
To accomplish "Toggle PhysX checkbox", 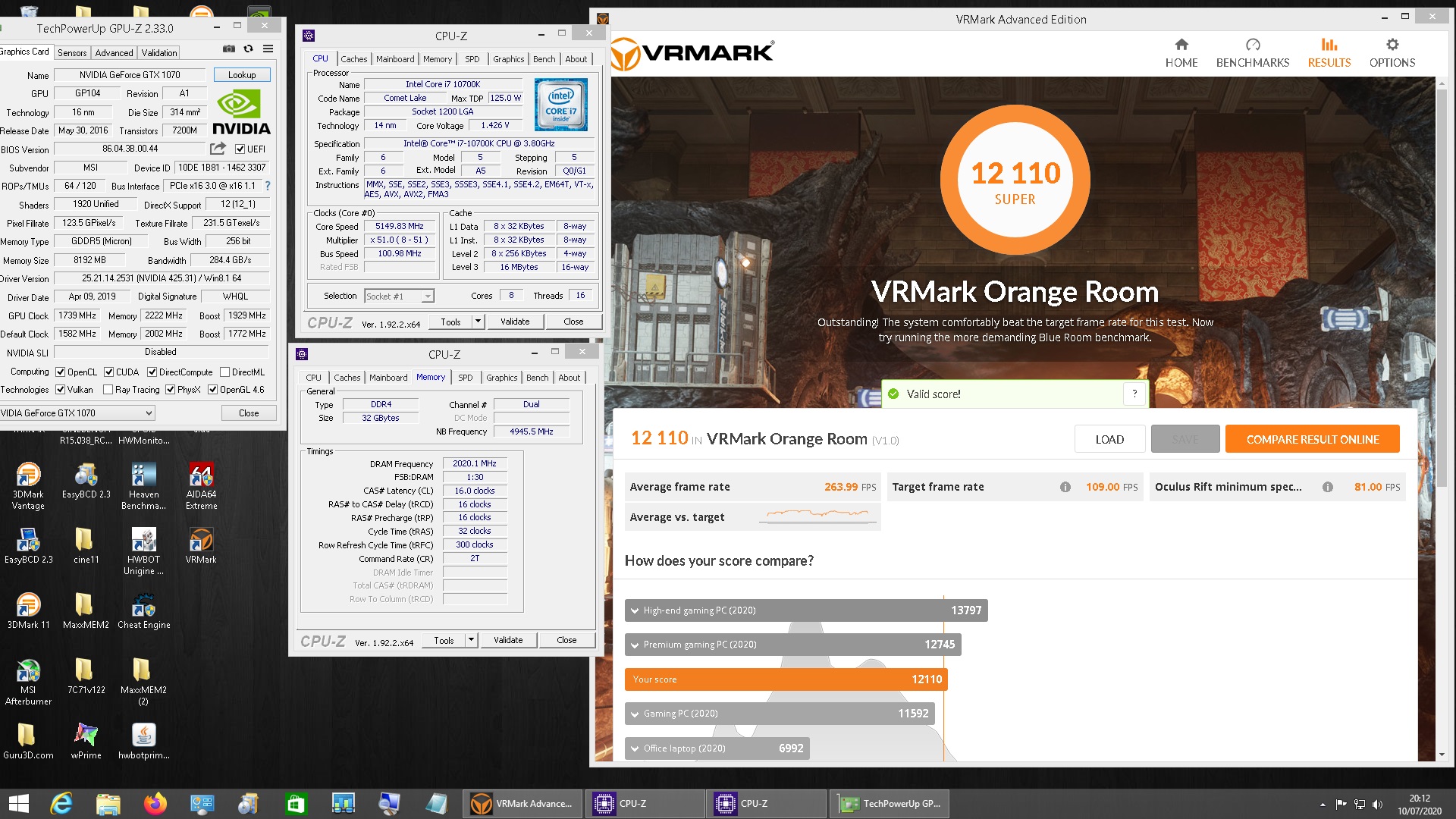I will (171, 390).
